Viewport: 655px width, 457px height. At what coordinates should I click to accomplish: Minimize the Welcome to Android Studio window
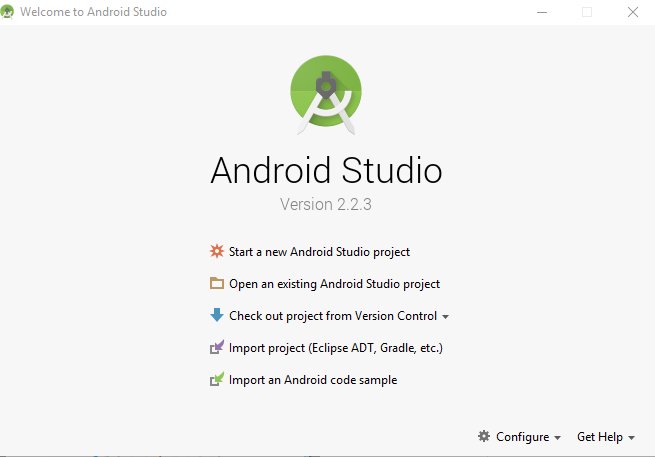[542, 12]
